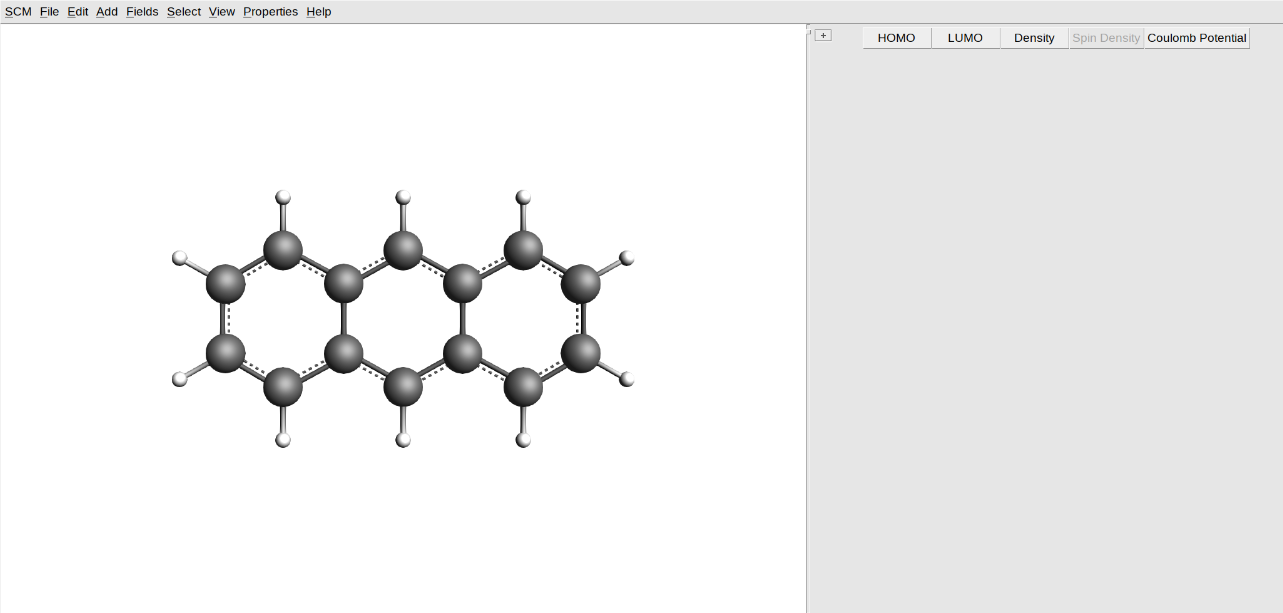Click the + add-field icon

coord(822,34)
